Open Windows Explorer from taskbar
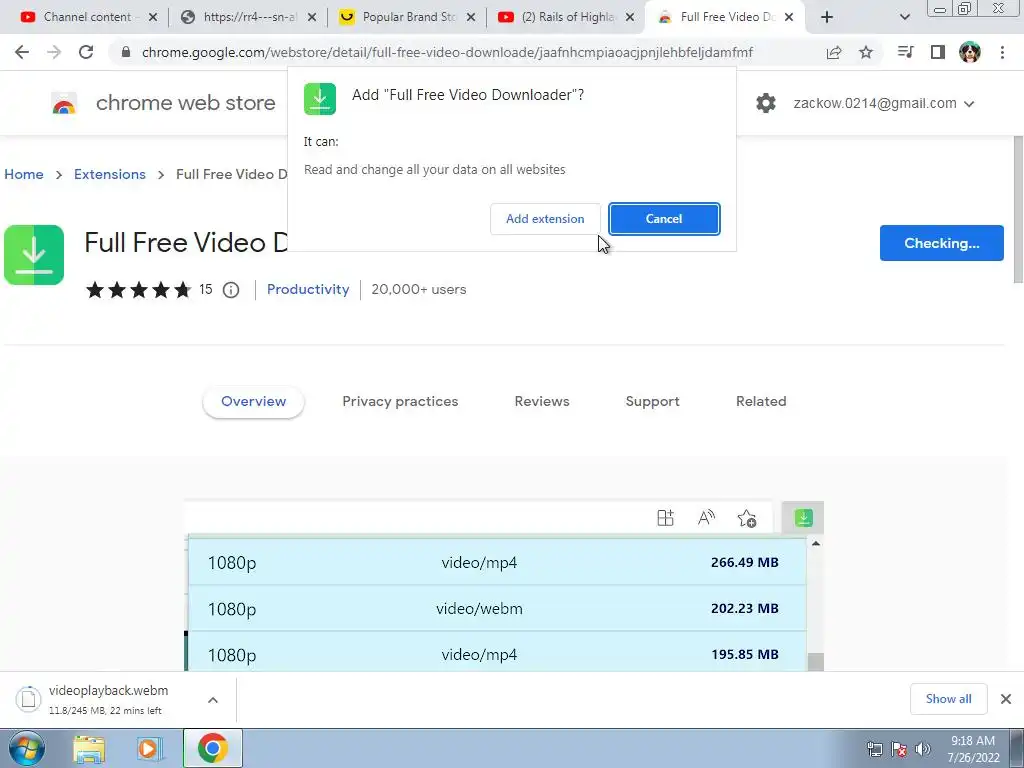This screenshot has width=1024, height=768. click(89, 749)
